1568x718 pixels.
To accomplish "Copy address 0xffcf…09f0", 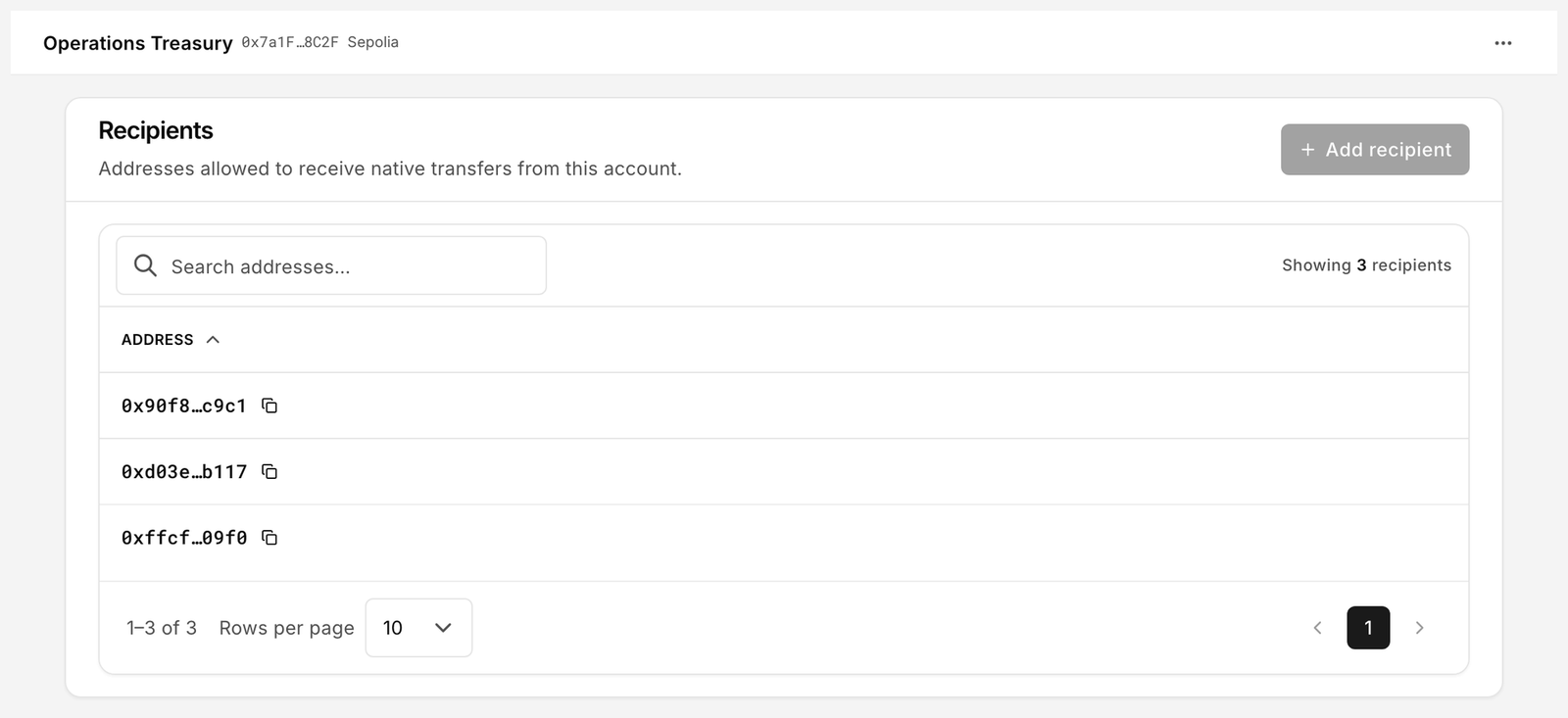I will pyautogui.click(x=269, y=538).
